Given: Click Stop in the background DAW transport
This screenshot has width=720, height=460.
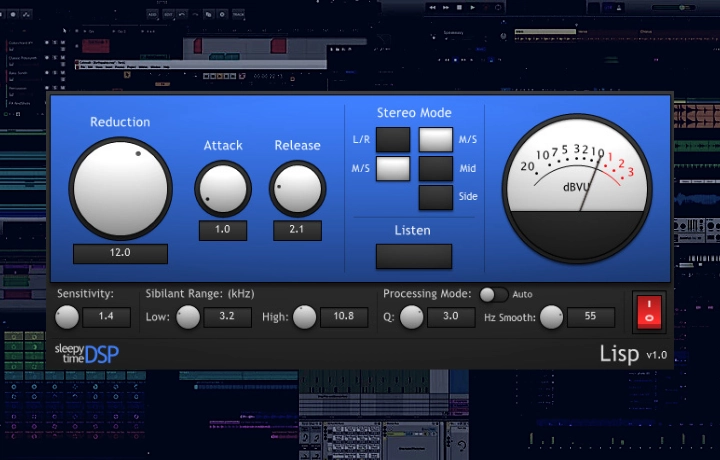Looking at the screenshot, I should coord(459,7).
